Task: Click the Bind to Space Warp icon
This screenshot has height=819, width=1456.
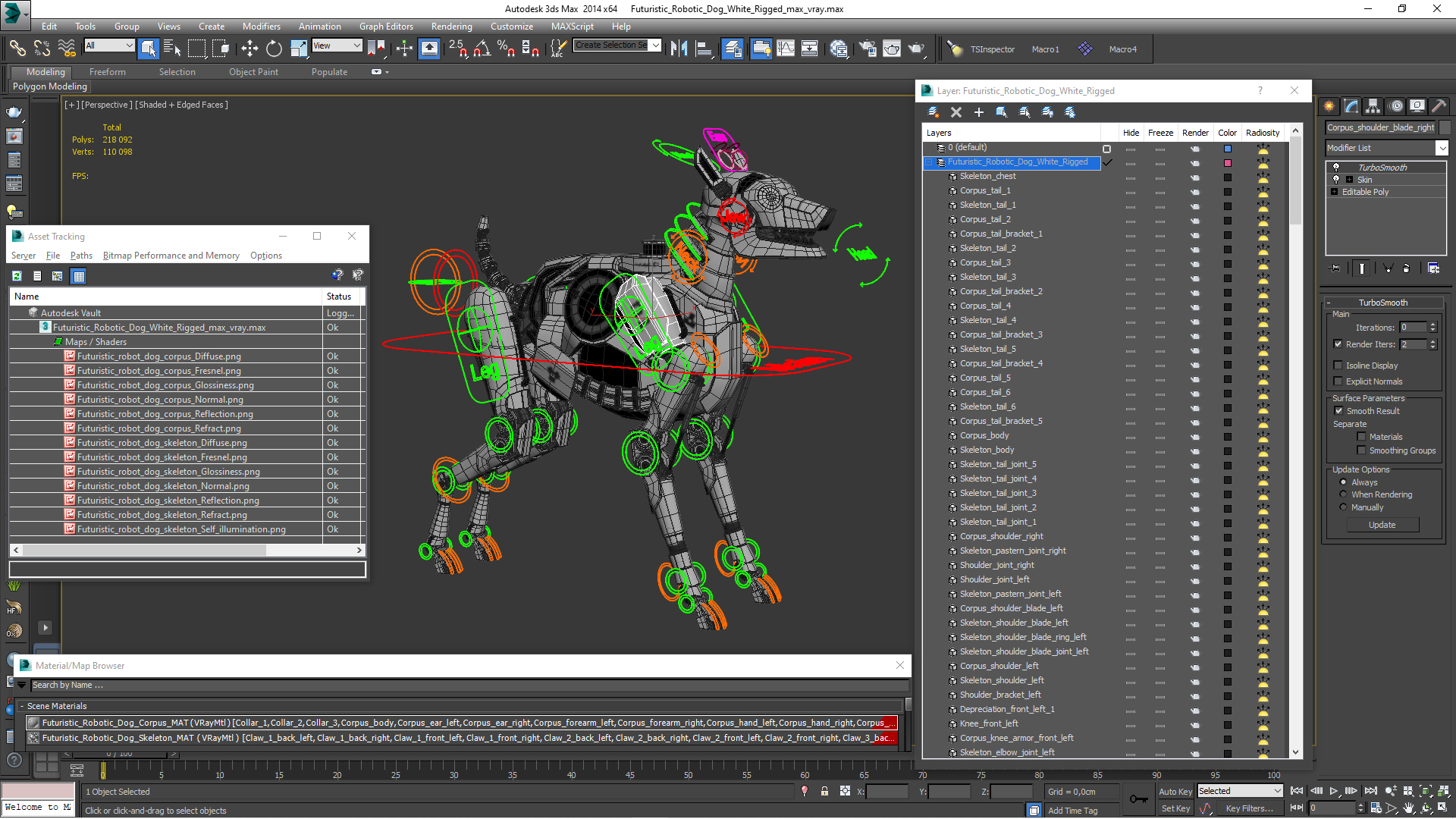Action: [67, 49]
